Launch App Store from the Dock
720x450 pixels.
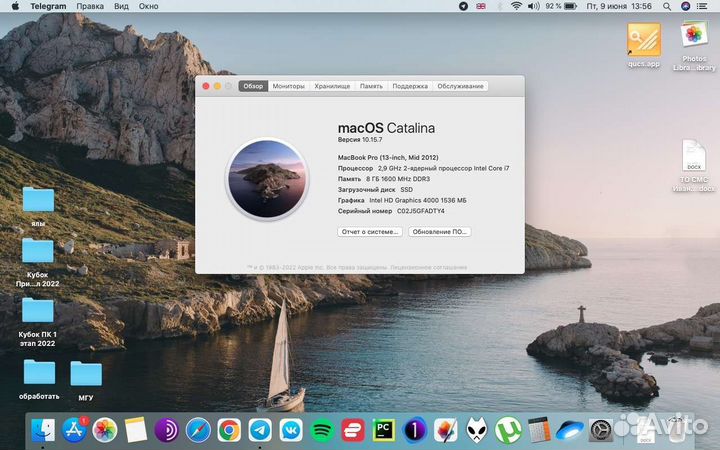(74, 430)
